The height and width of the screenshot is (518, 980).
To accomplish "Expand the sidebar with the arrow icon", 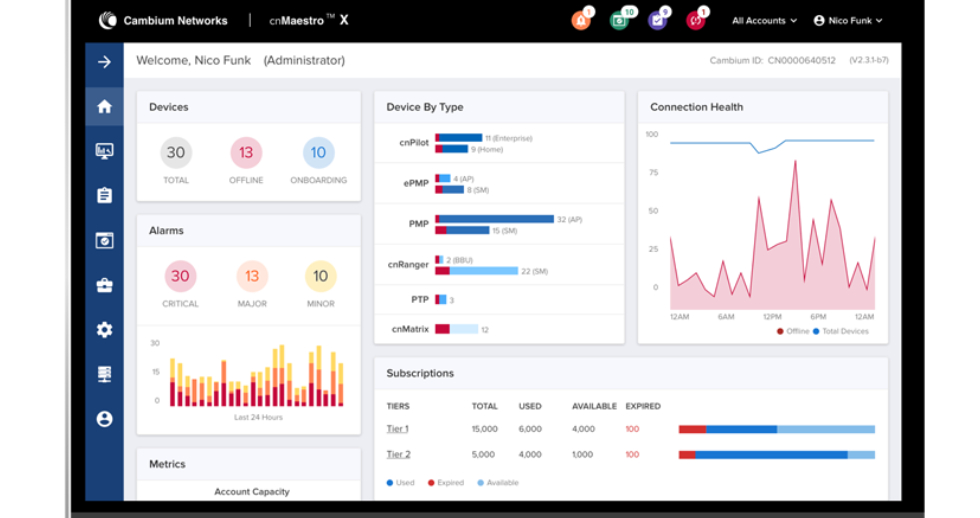I will (104, 61).
